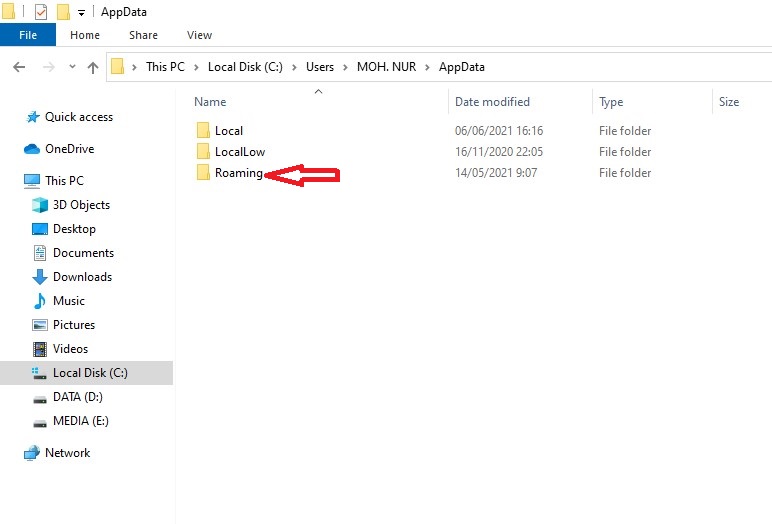Open Documents in navigation pane
This screenshot has height=524, width=772.
pyautogui.click(x=83, y=253)
